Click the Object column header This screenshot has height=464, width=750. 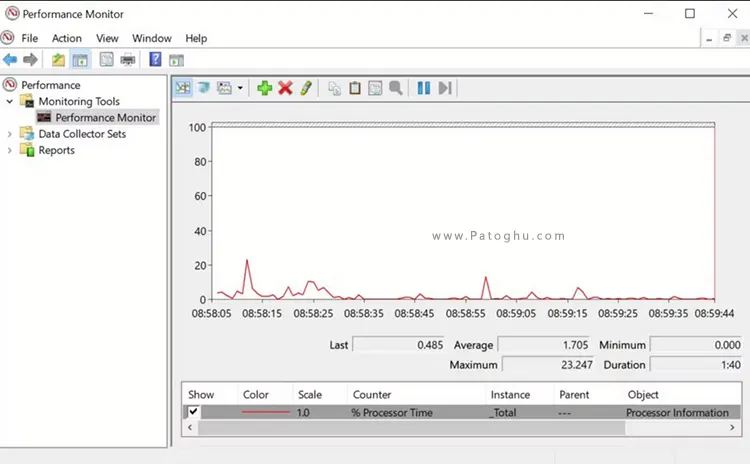point(643,395)
